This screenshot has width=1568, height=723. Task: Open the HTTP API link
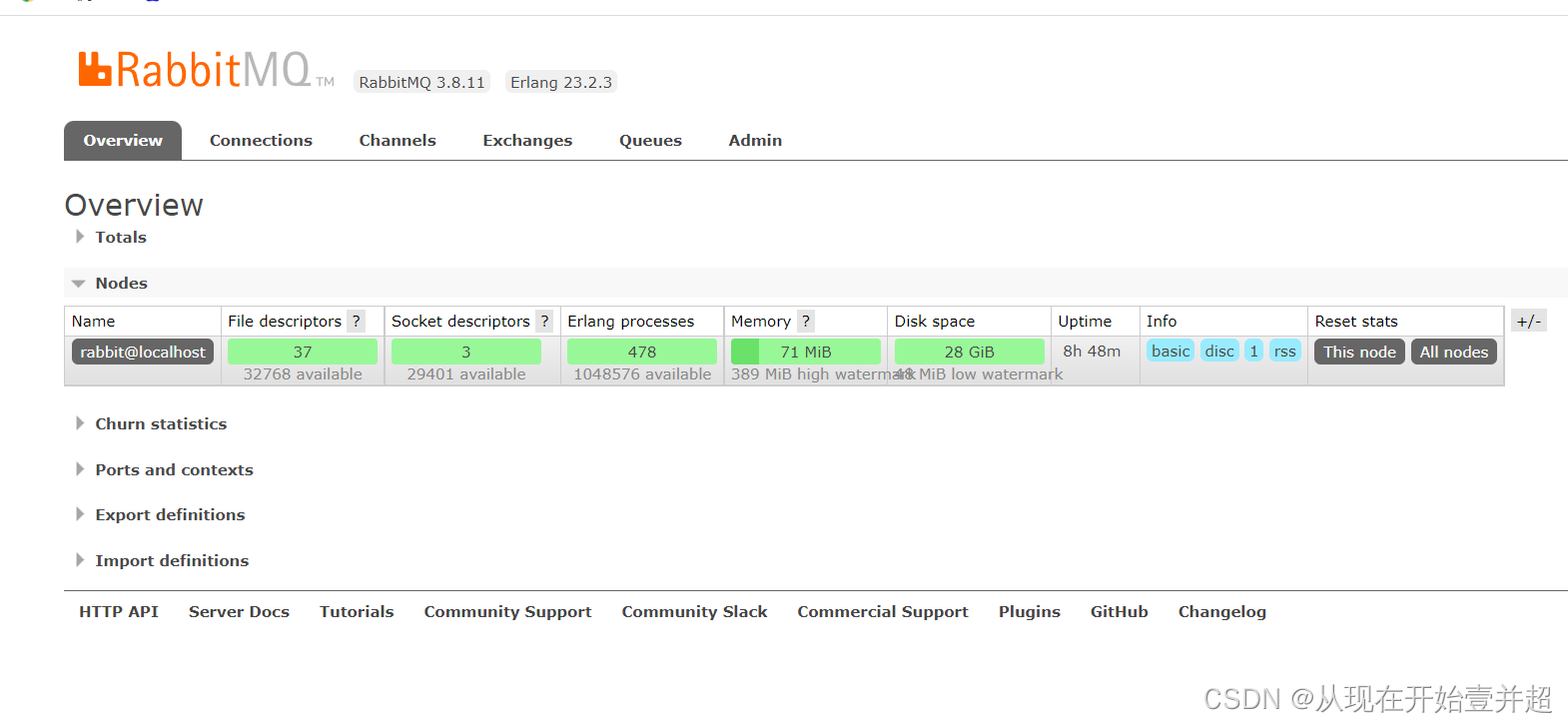pyautogui.click(x=119, y=611)
